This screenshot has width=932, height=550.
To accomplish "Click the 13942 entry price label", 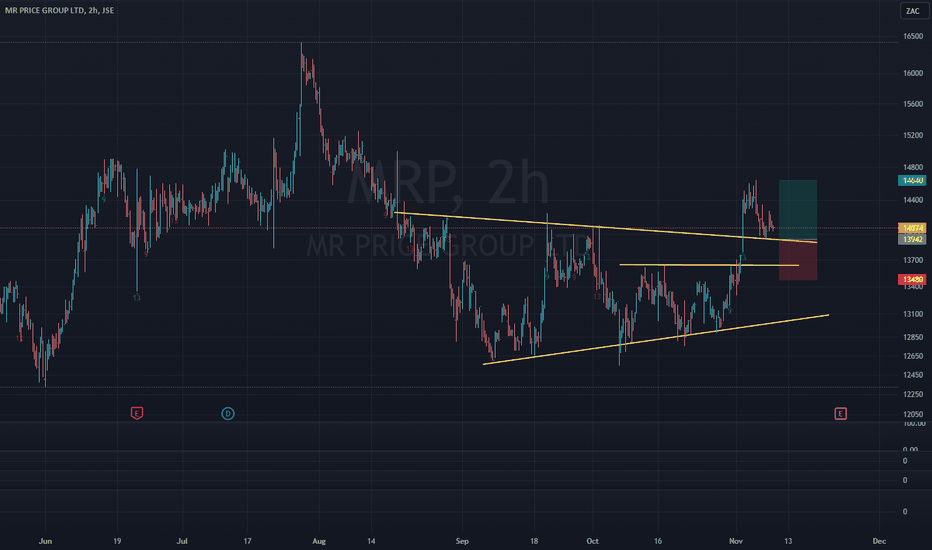I will [912, 239].
